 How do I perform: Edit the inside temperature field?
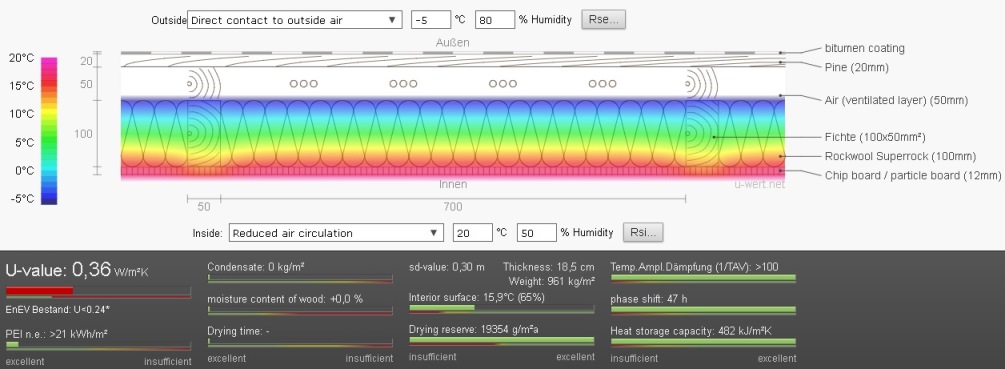[472, 233]
